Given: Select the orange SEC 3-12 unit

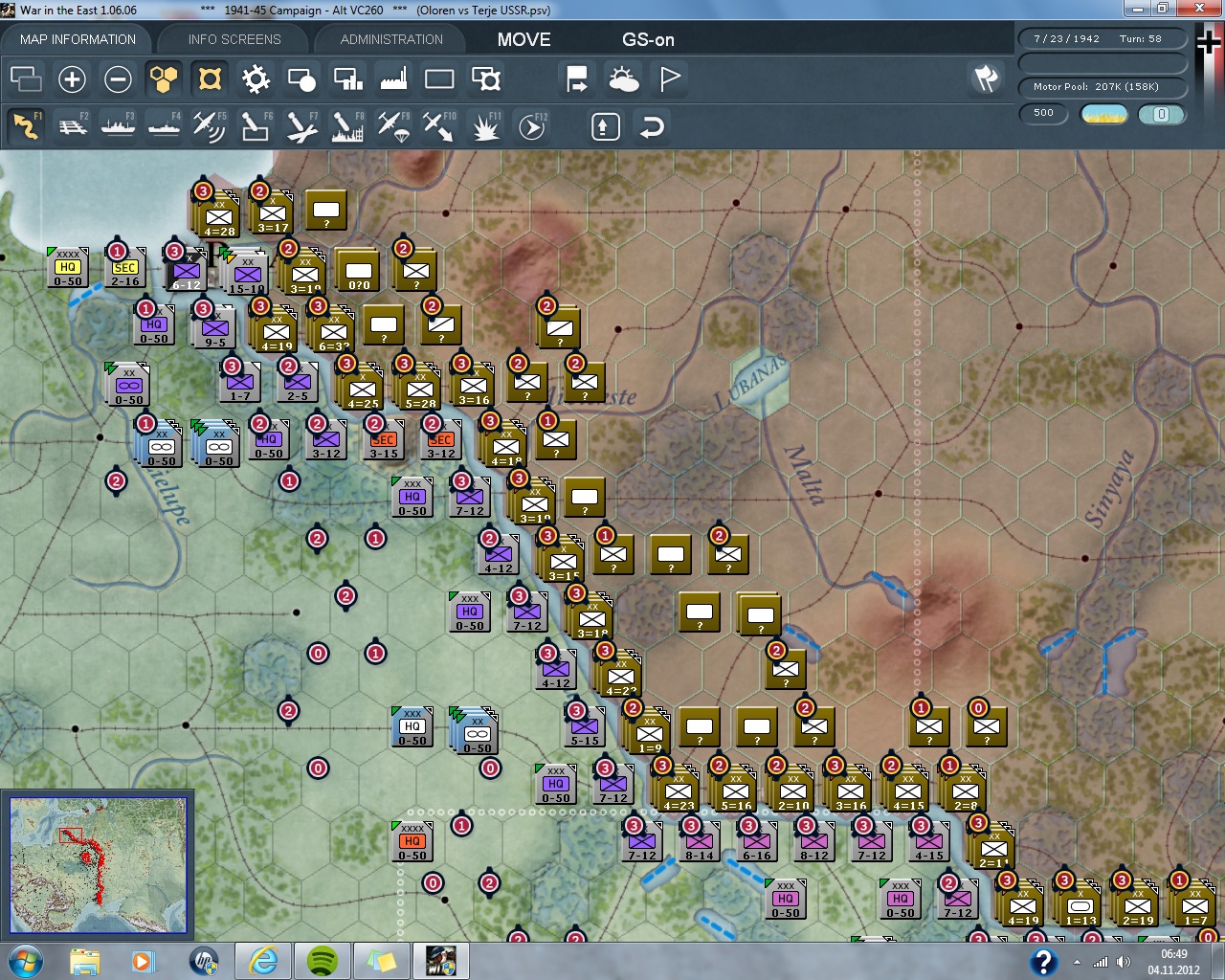Looking at the screenshot, I should click(441, 440).
